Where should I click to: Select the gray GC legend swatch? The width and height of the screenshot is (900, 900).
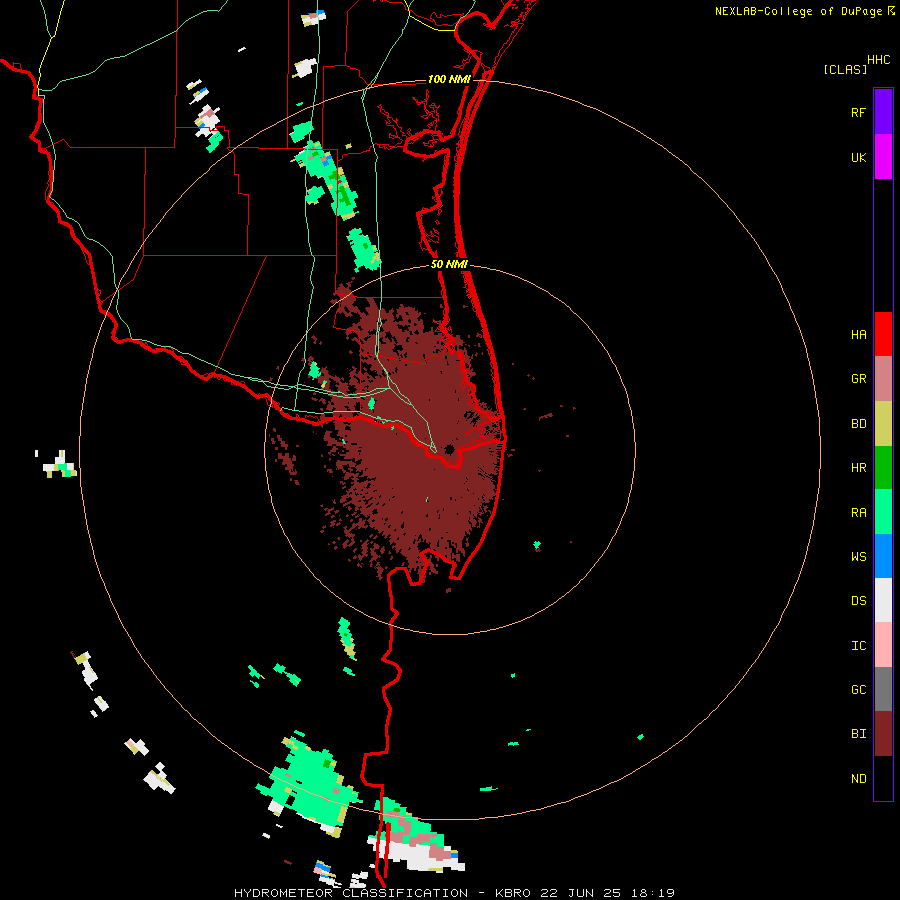click(883, 689)
